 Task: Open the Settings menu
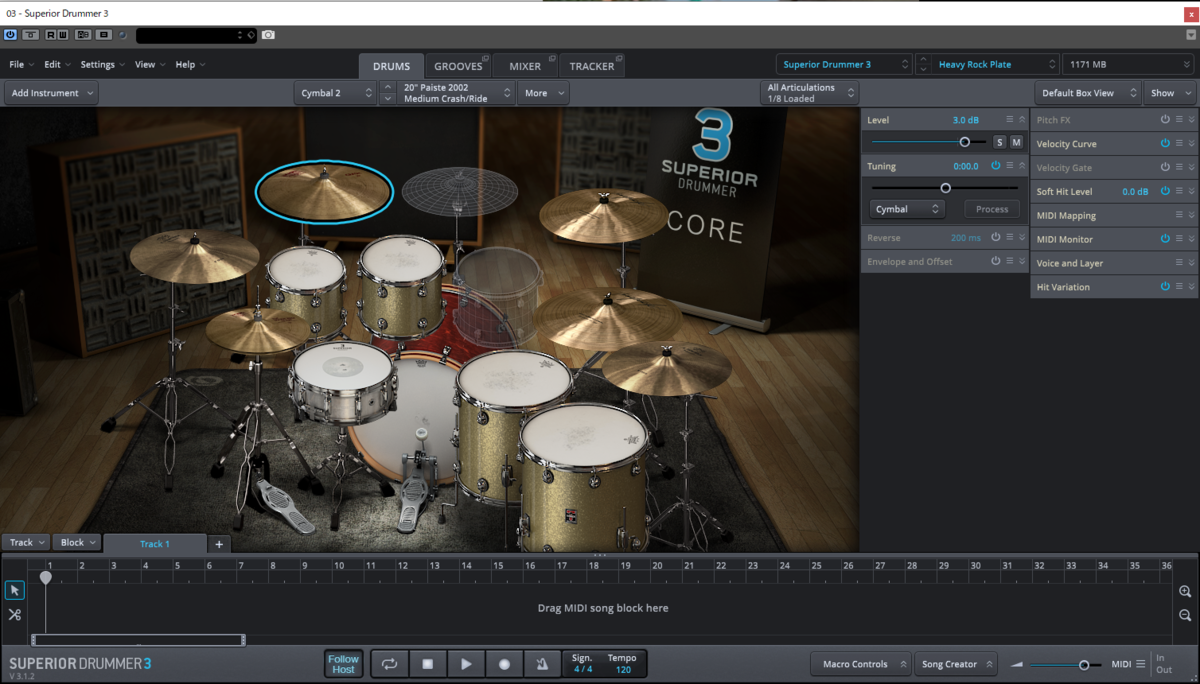pos(102,64)
